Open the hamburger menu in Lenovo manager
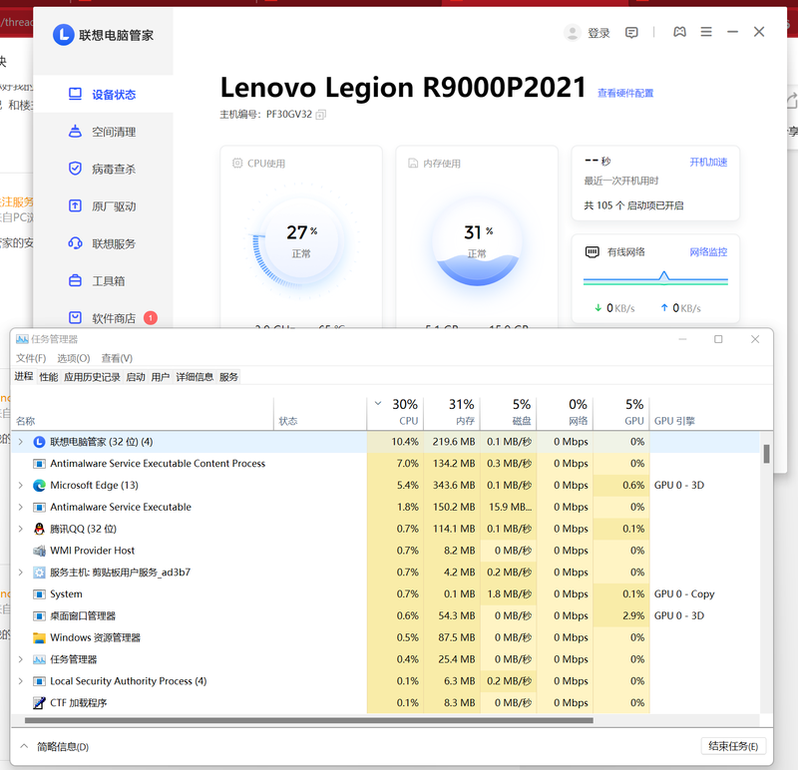The image size is (798, 770). coord(706,33)
